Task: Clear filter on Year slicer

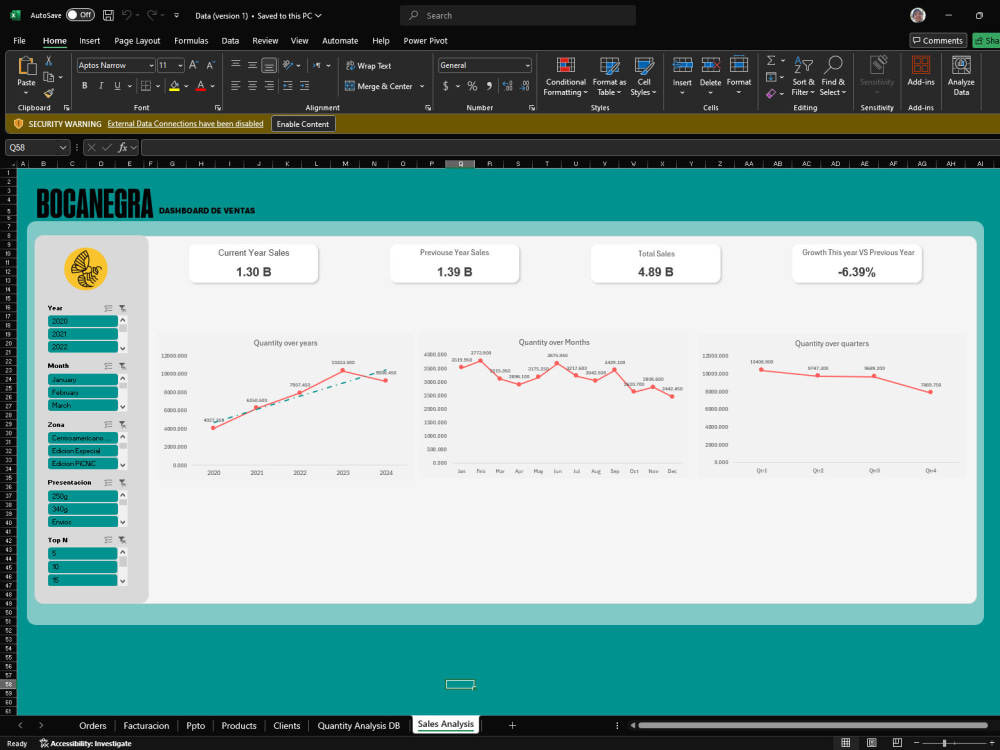Action: [x=122, y=309]
